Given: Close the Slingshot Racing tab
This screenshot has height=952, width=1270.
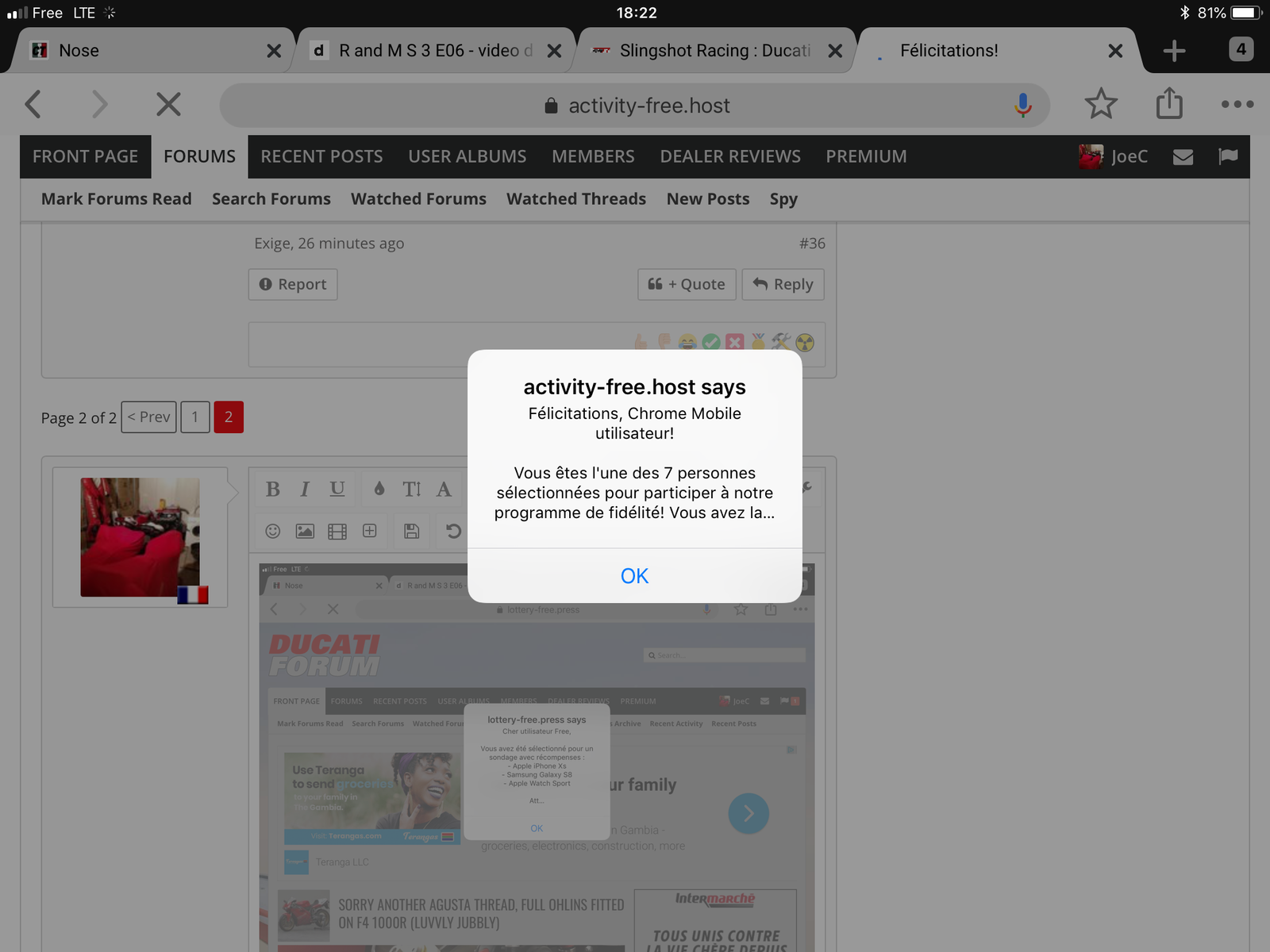Looking at the screenshot, I should point(835,51).
